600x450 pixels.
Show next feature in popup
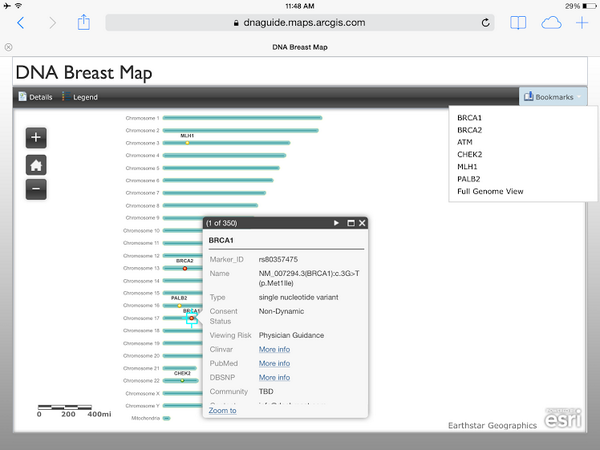click(336, 223)
